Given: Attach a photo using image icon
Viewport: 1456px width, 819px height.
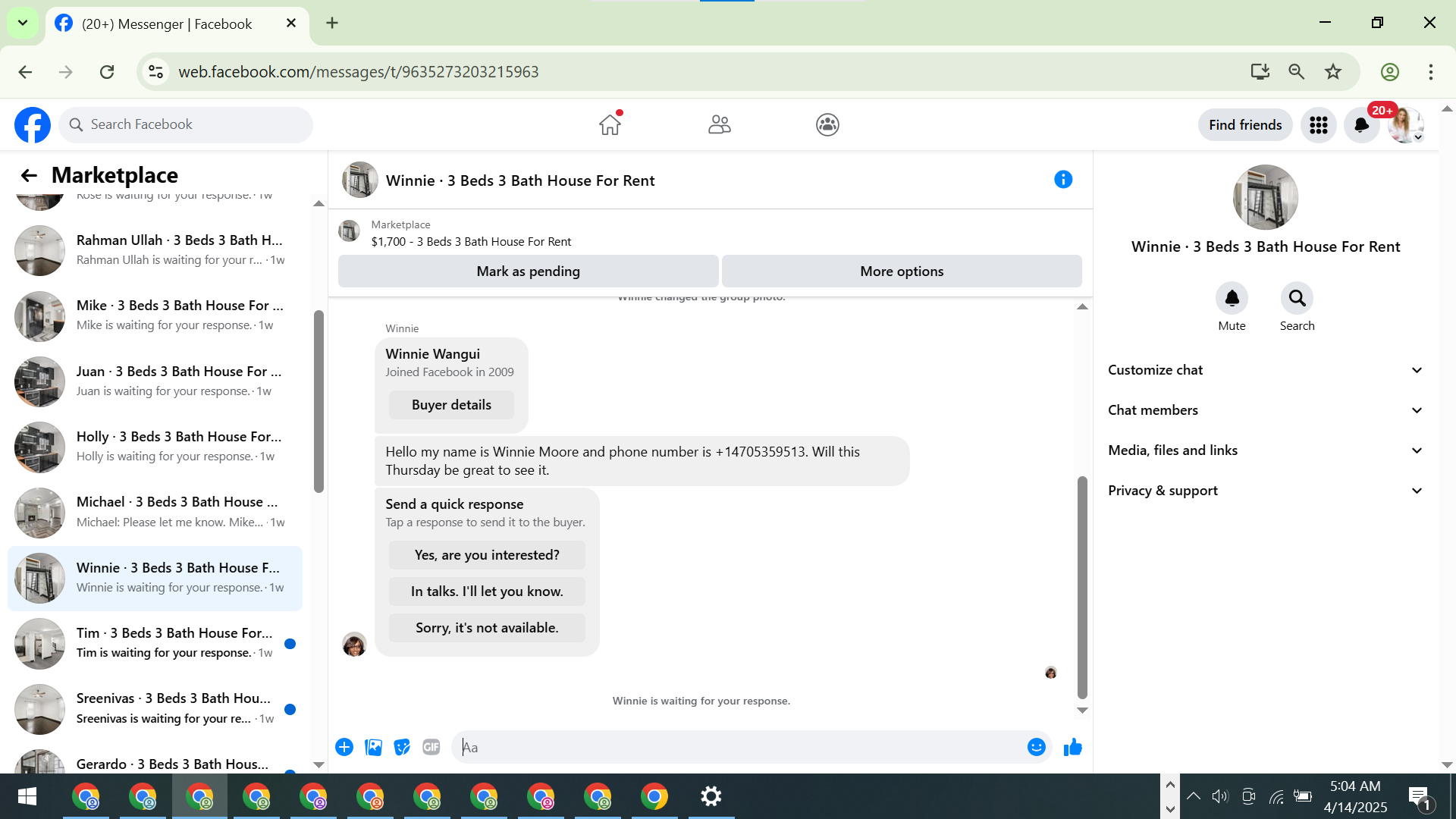Looking at the screenshot, I should coord(373,747).
